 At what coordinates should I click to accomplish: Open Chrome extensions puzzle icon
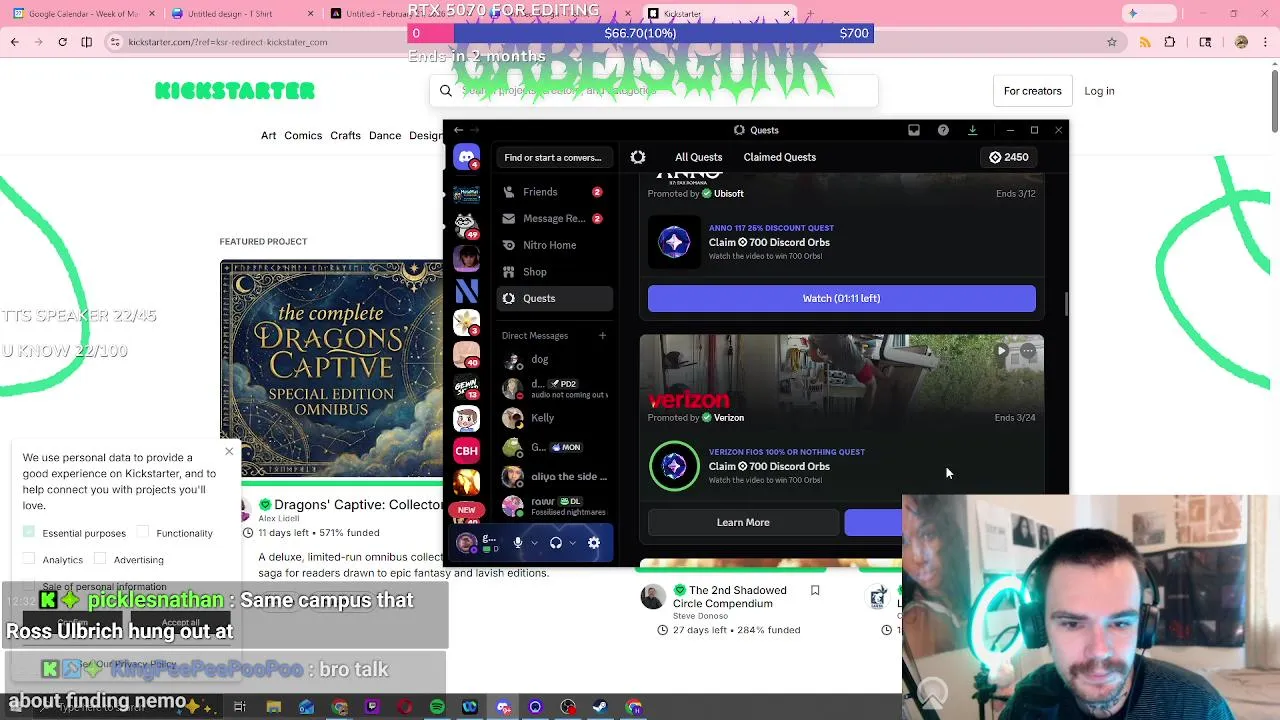1170,42
